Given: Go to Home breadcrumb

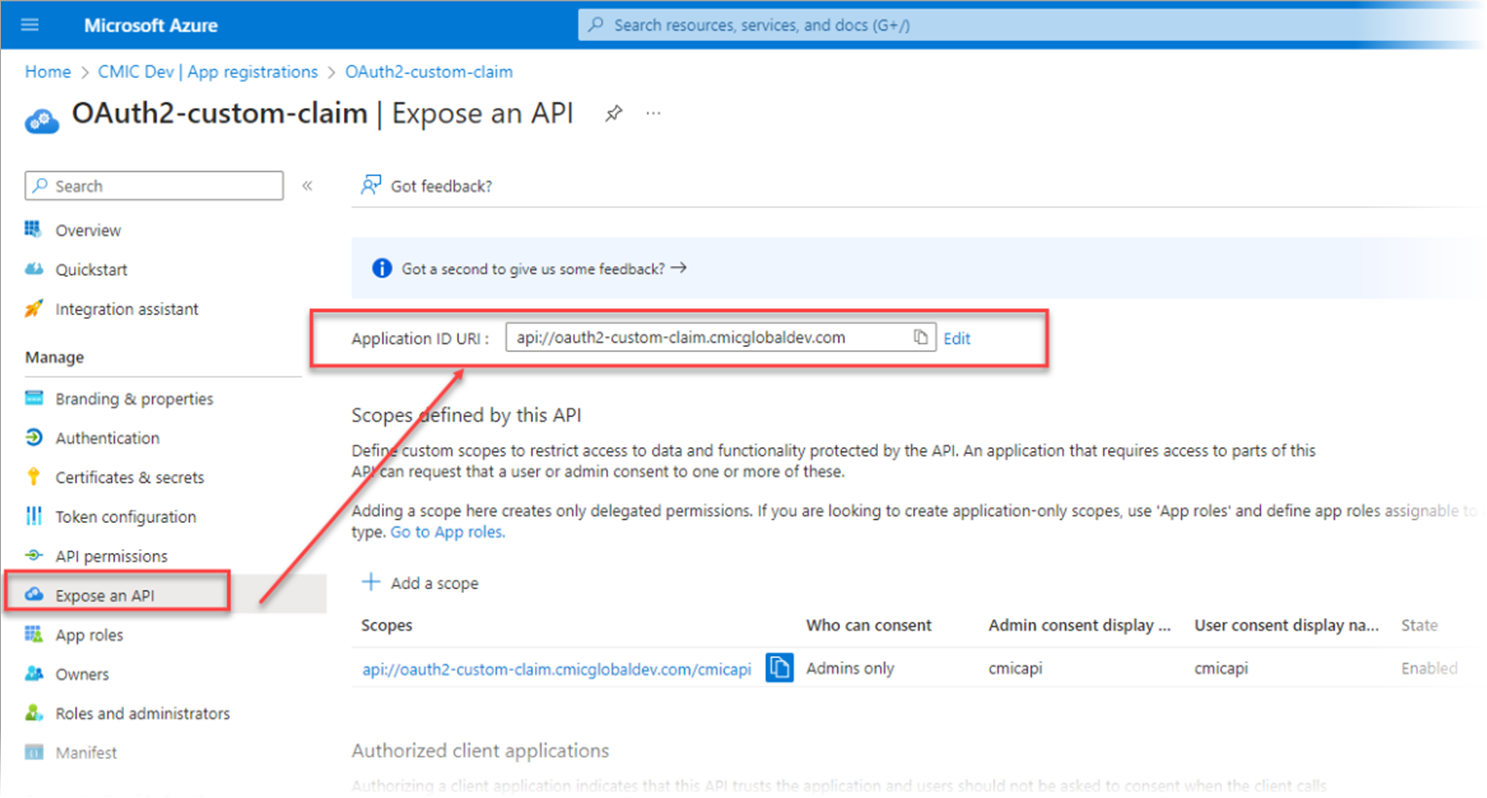Looking at the screenshot, I should [x=48, y=72].
